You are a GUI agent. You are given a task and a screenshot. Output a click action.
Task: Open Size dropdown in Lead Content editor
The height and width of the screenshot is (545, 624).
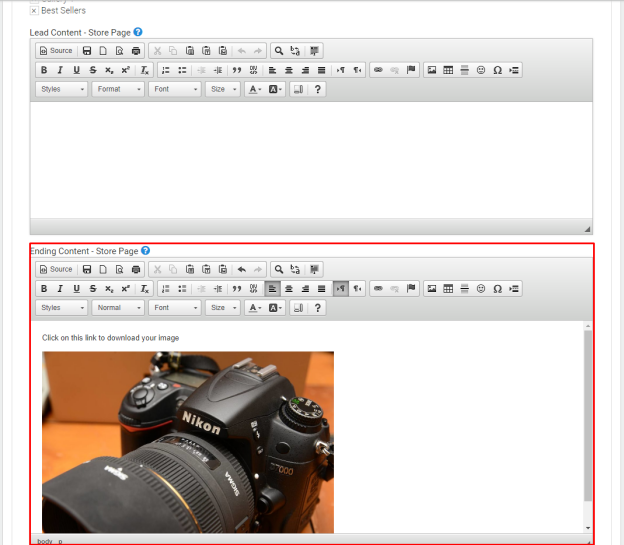pos(223,89)
